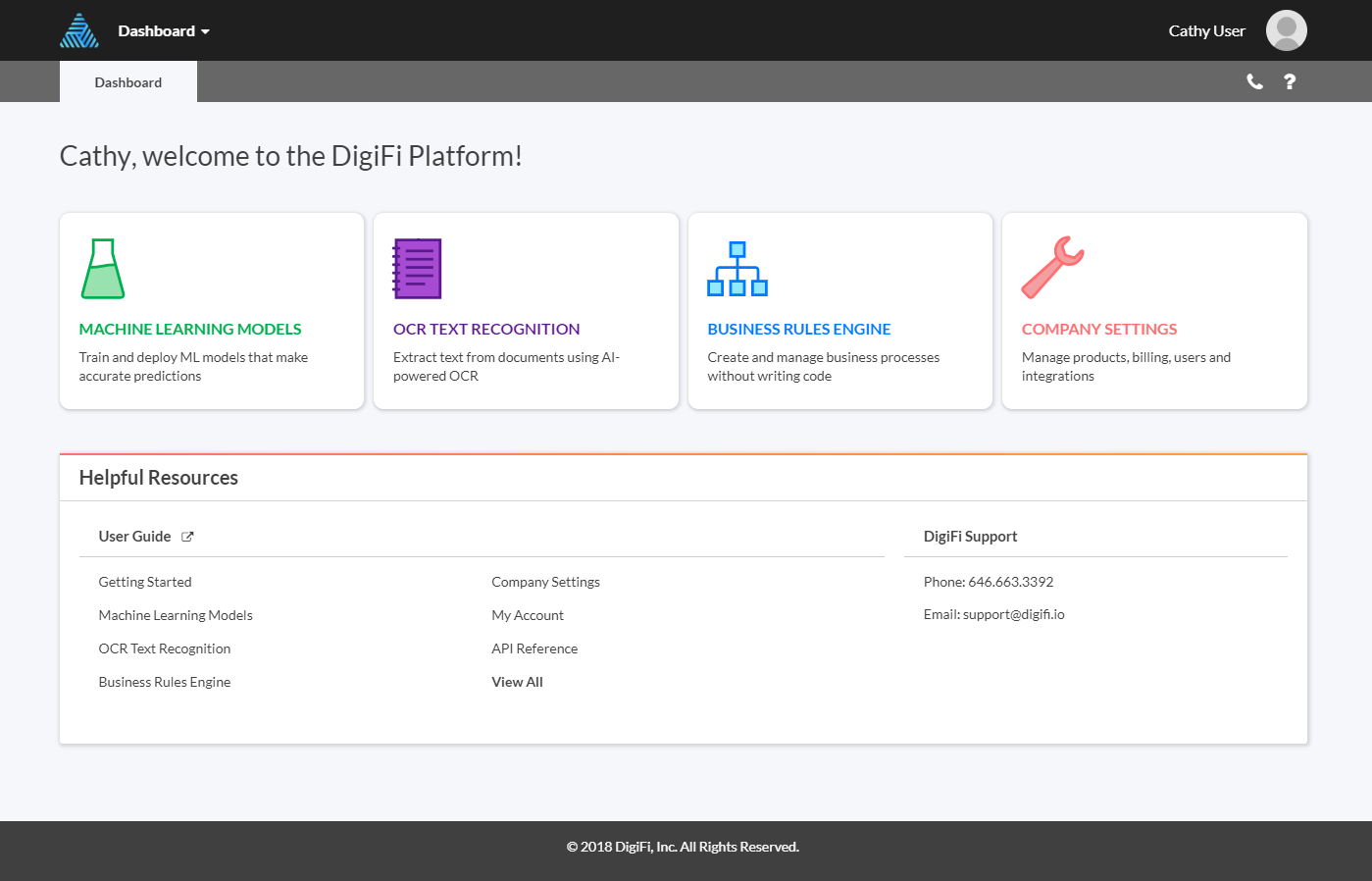Click the green flask icon
The width and height of the screenshot is (1372, 881).
(x=103, y=269)
